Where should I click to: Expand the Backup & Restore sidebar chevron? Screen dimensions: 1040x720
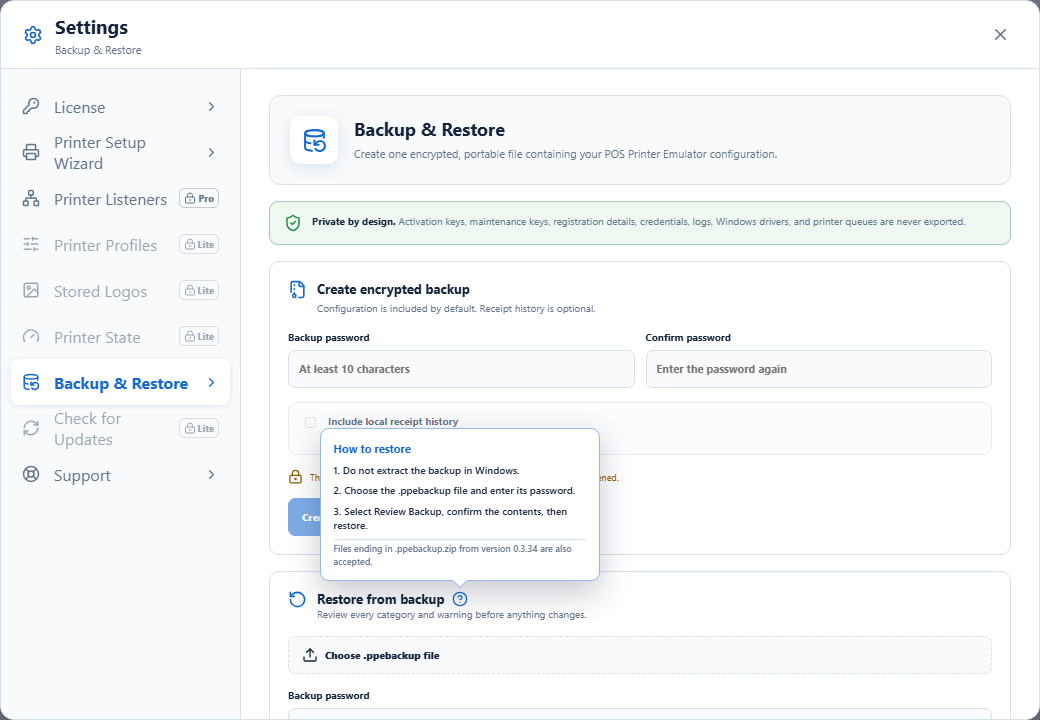click(x=211, y=383)
